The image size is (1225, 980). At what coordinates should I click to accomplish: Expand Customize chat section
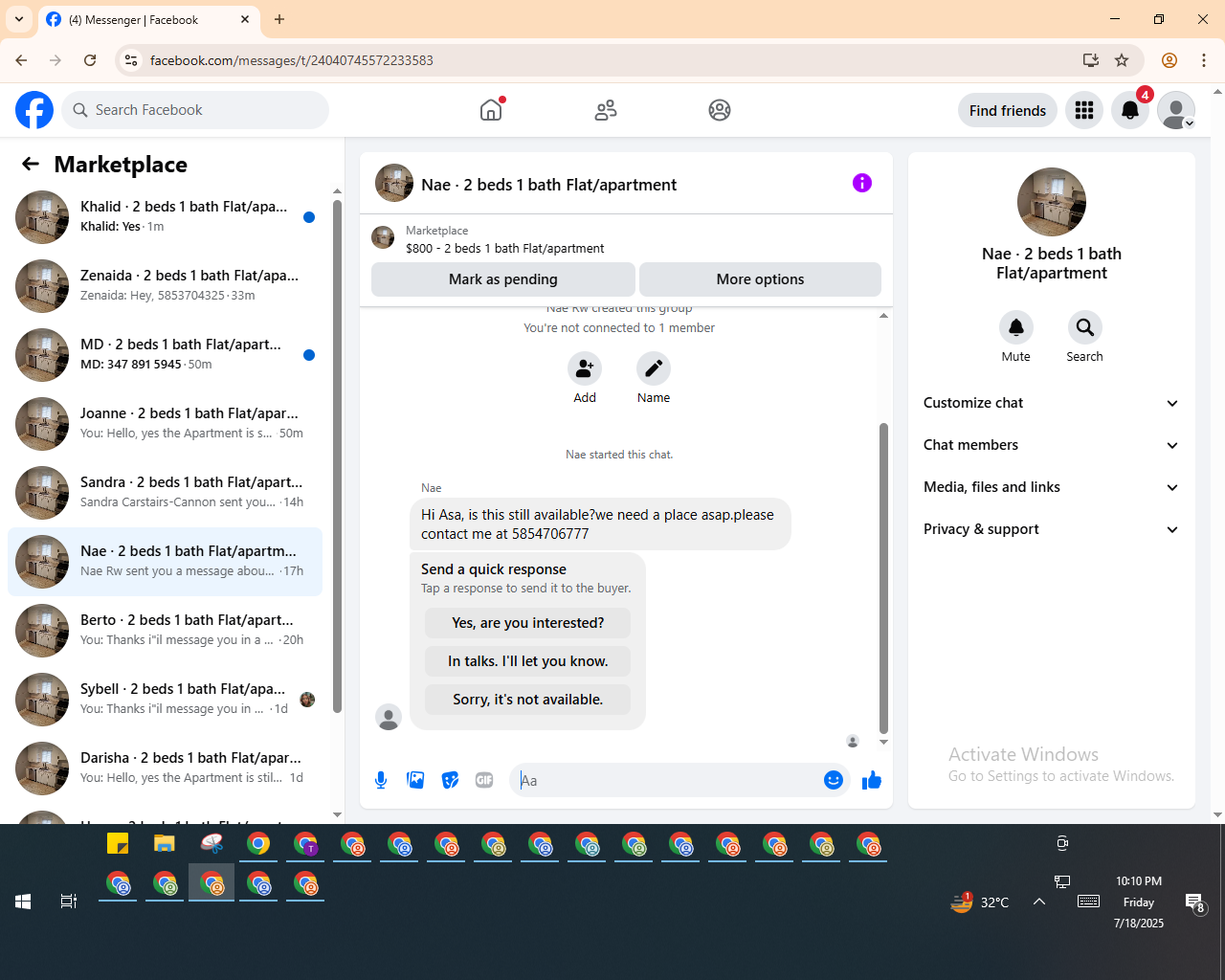[x=1052, y=403]
